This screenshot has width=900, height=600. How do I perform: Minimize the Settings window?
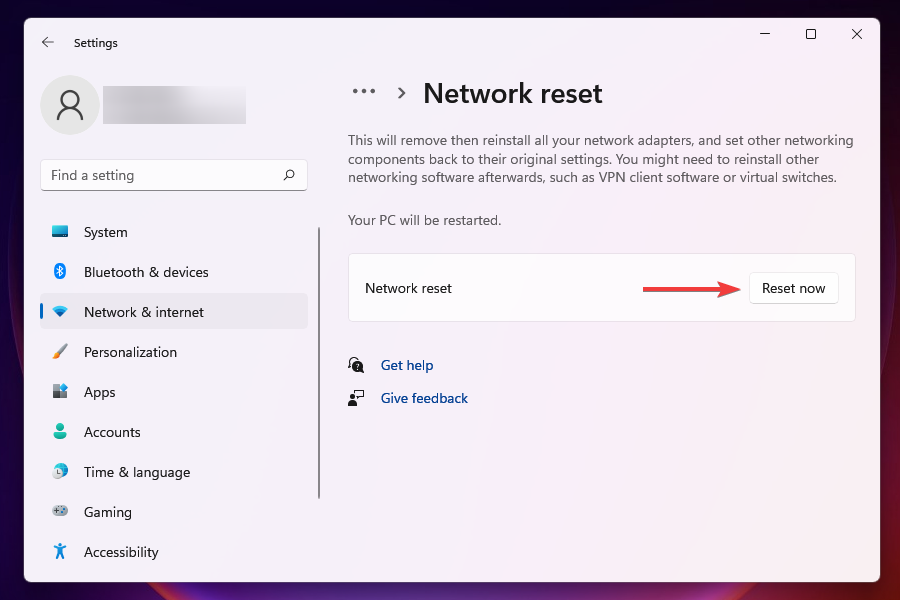[765, 34]
